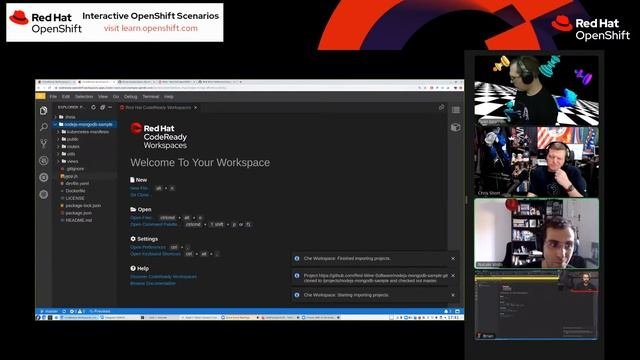Click the Discover CodeReady Workspaces link
The width and height of the screenshot is (640, 360).
click(x=163, y=276)
